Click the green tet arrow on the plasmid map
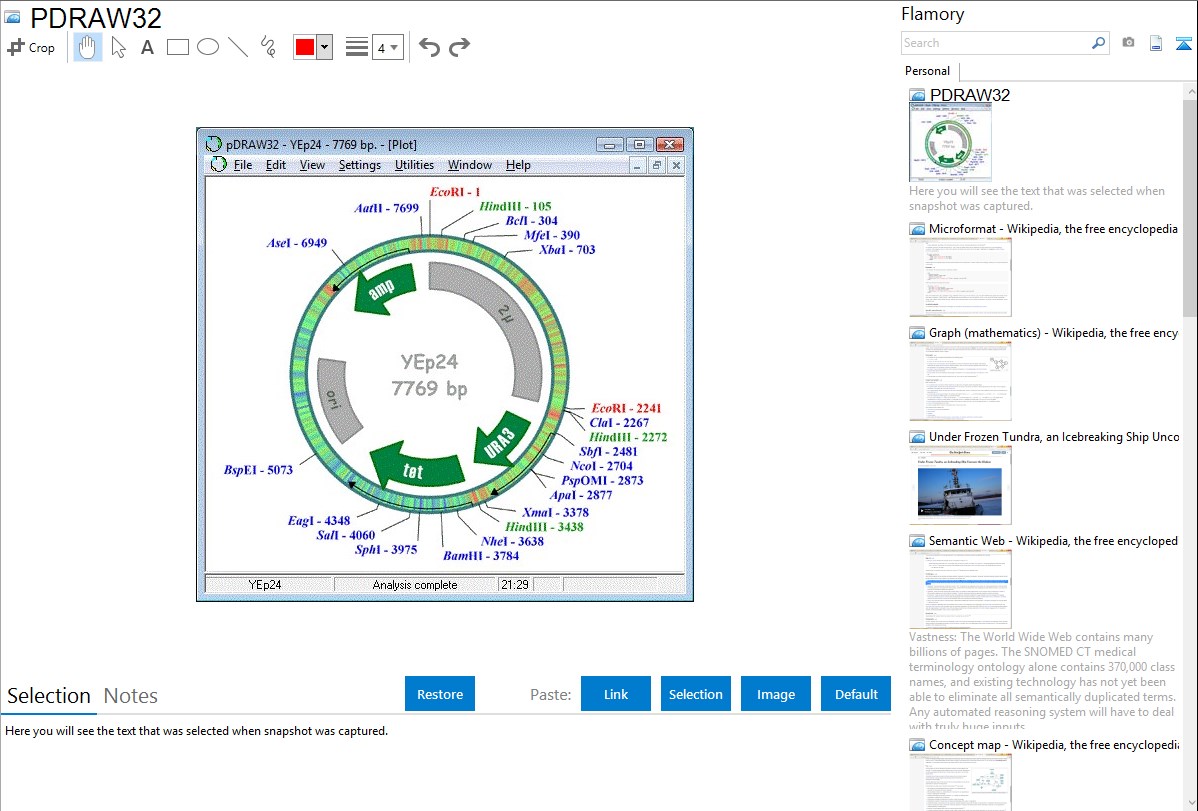This screenshot has width=1198, height=811. pyautogui.click(x=416, y=468)
